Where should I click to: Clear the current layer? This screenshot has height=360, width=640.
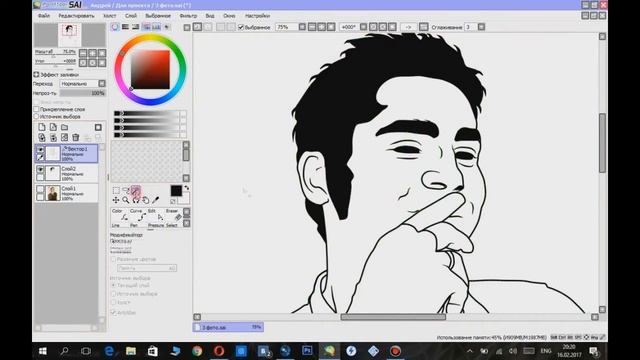click(x=64, y=138)
